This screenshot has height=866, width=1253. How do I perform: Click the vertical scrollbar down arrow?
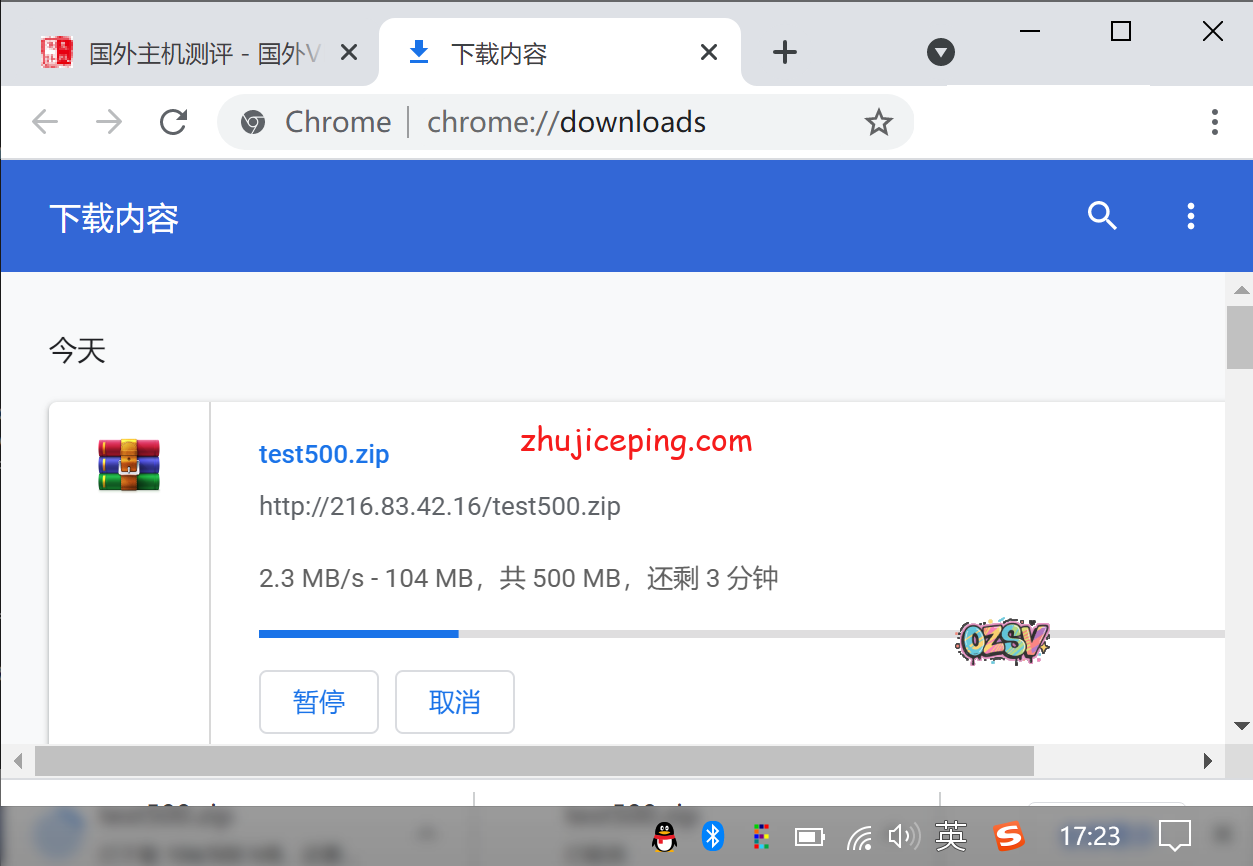click(x=1241, y=725)
